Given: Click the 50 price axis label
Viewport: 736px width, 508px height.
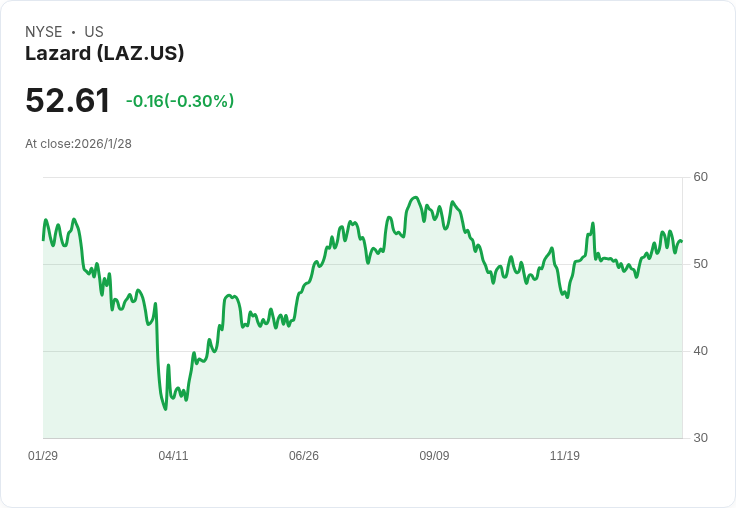Looking at the screenshot, I should click(x=701, y=264).
